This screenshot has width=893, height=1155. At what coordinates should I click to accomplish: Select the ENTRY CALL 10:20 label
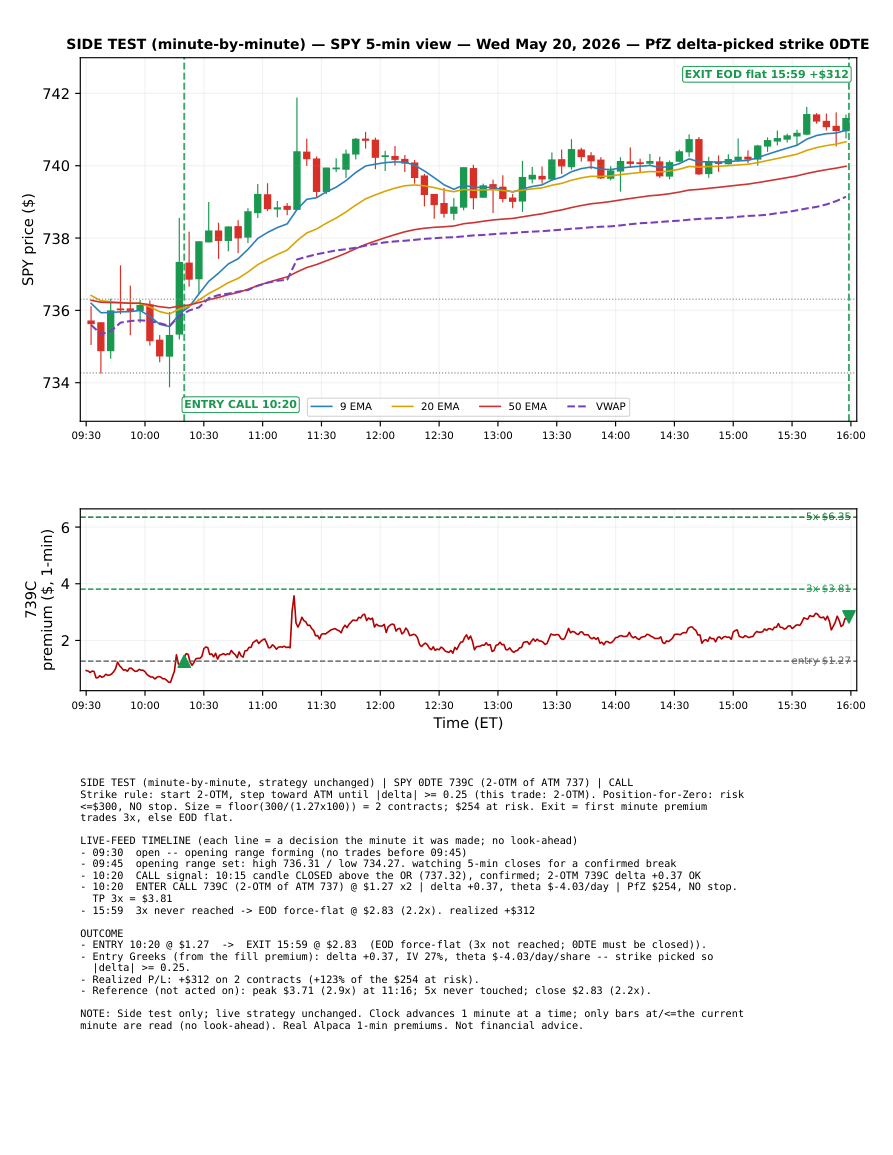click(240, 404)
